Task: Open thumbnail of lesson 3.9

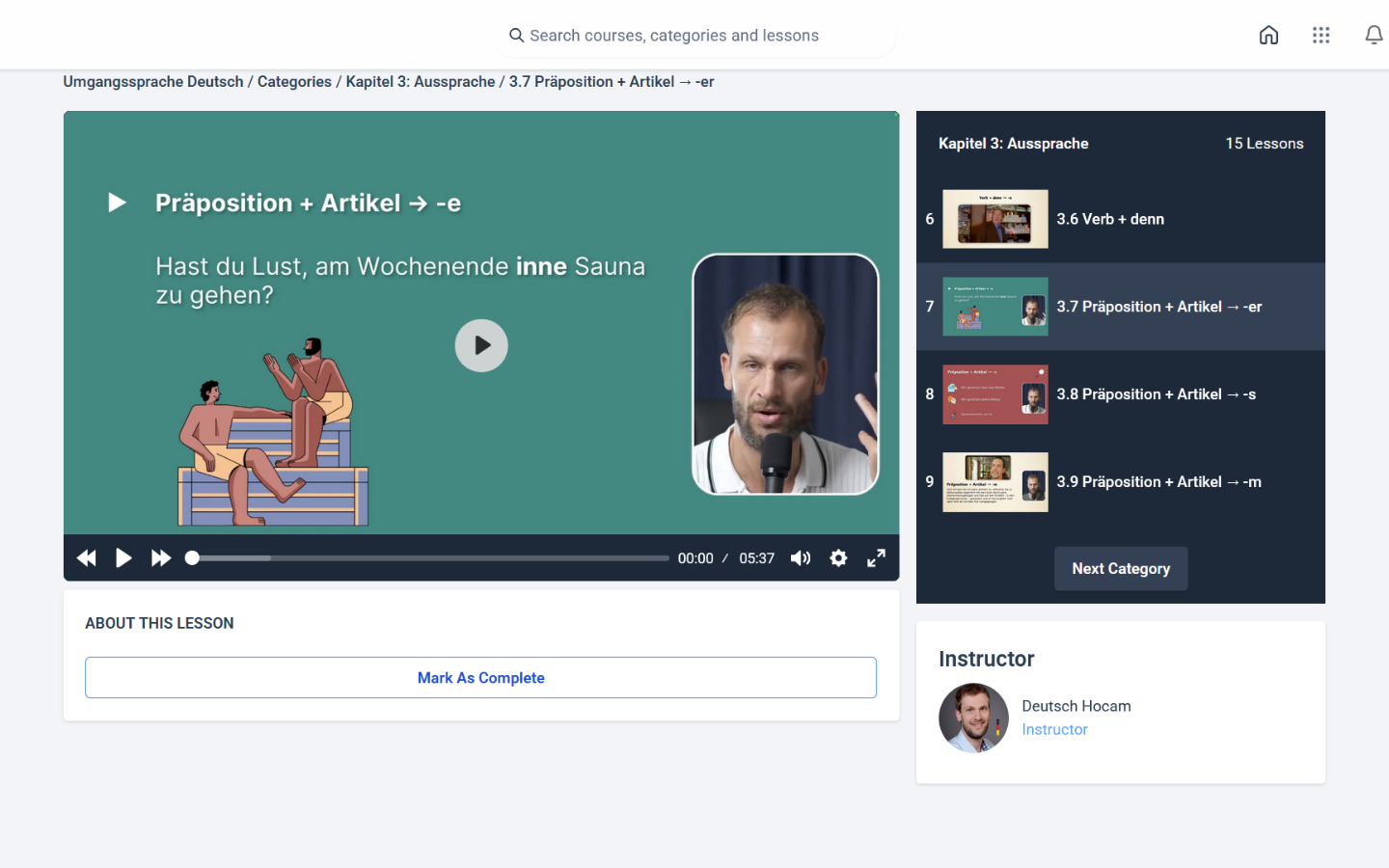Action: 994,482
